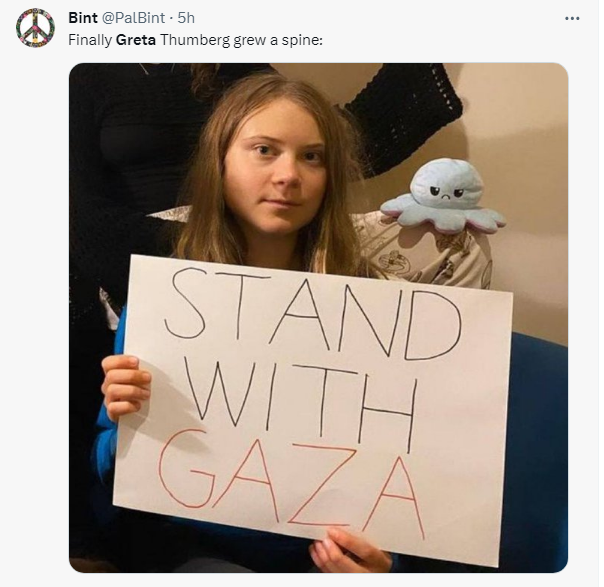
Task: Click the hand holding the sign's bottom edge
Action: point(349,550)
